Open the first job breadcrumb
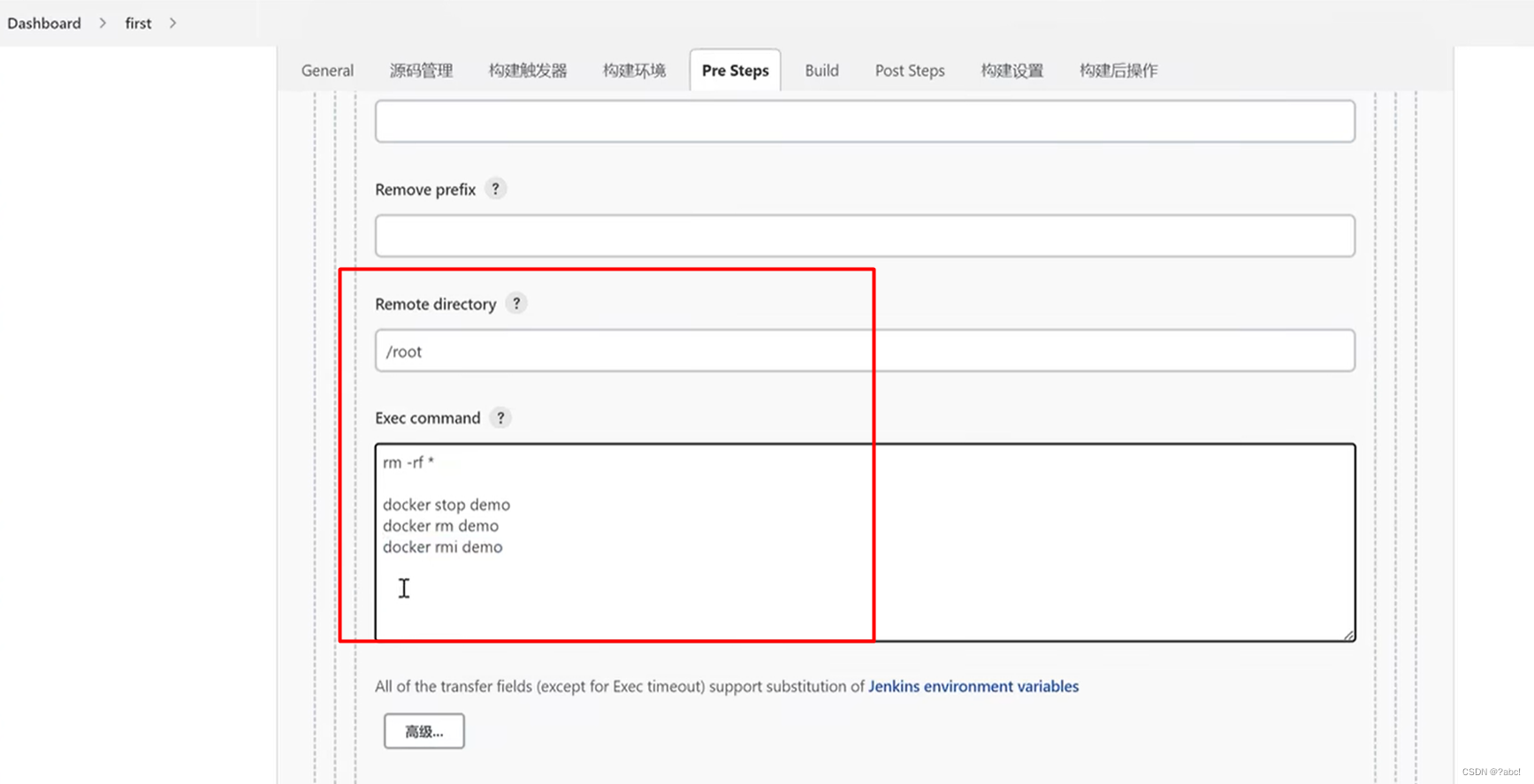Viewport: 1534px width, 784px height. [x=138, y=23]
